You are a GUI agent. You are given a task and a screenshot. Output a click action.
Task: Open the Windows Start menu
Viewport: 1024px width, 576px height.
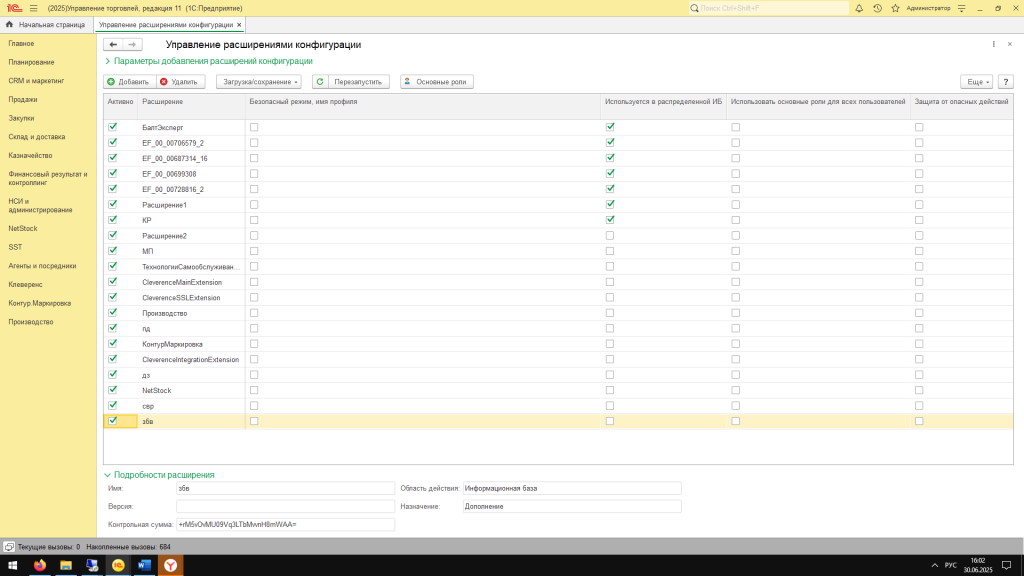12,566
